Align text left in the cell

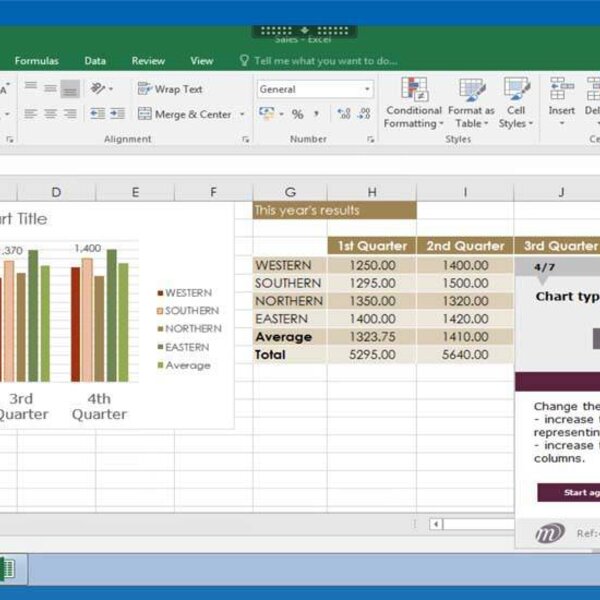[x=31, y=114]
